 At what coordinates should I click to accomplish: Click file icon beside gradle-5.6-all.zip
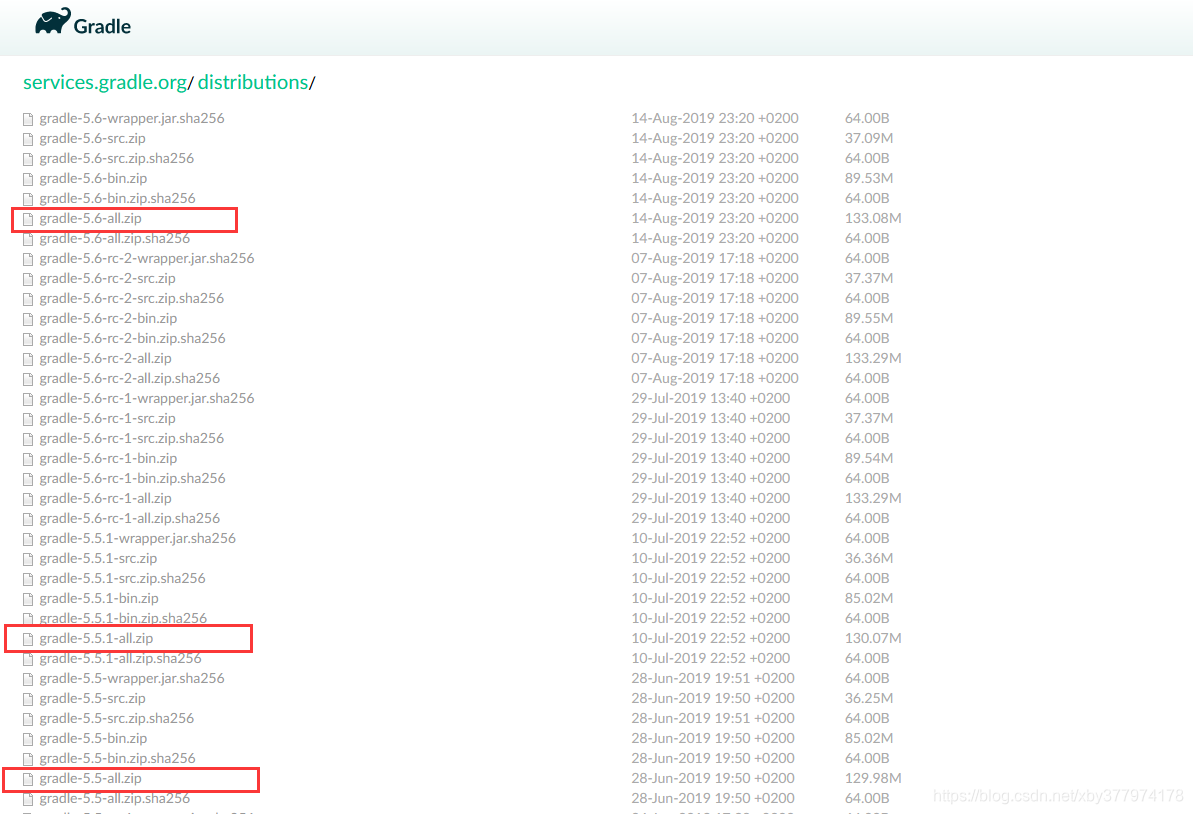[x=28, y=219]
